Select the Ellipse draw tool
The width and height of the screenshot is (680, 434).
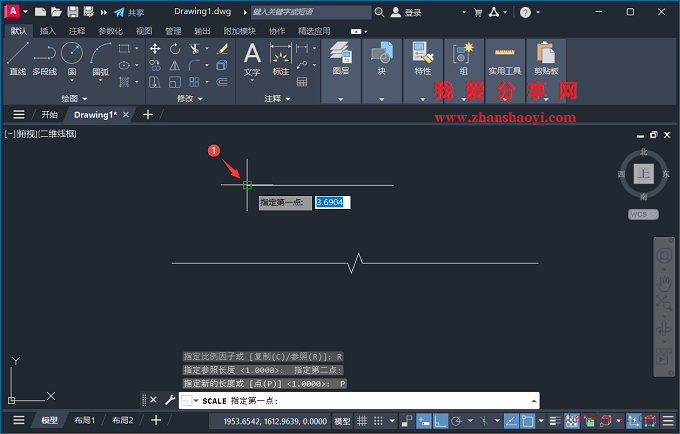124,65
